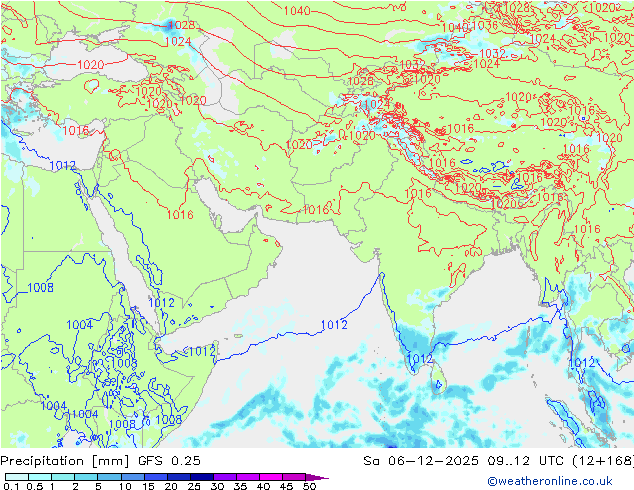
Task: Click the 1012 label near Sri Lanka
Action: tap(420, 359)
